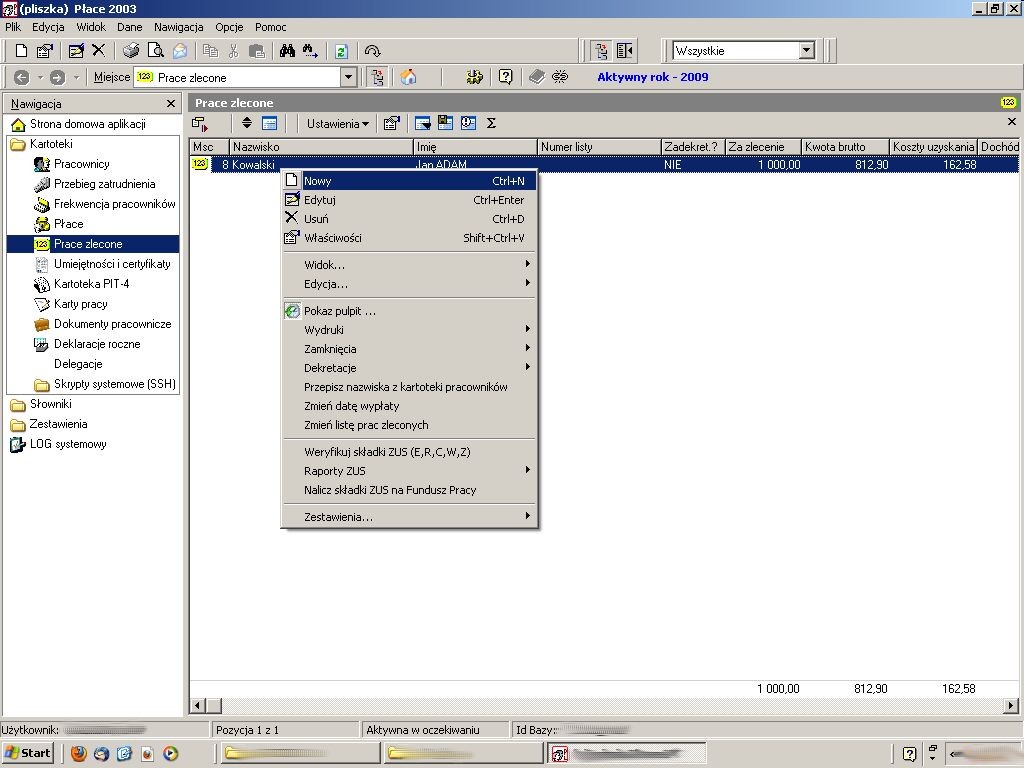
Task: Click the new document icon in main toolbar
Action: tap(21, 51)
